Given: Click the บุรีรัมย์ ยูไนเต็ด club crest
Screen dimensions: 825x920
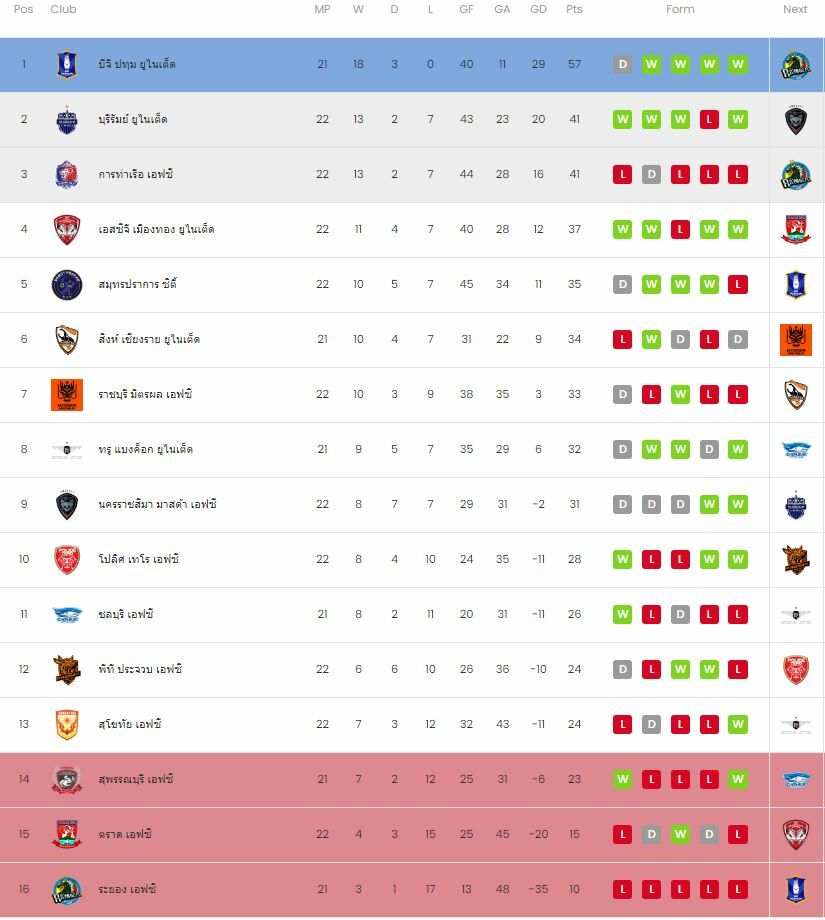Looking at the screenshot, I should [x=67, y=120].
